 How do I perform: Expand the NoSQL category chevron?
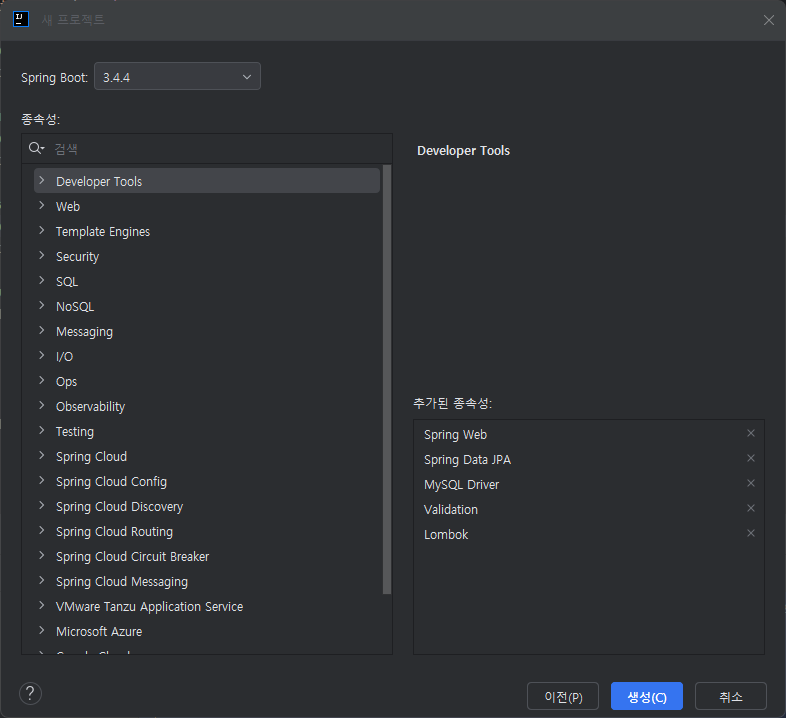(42, 306)
